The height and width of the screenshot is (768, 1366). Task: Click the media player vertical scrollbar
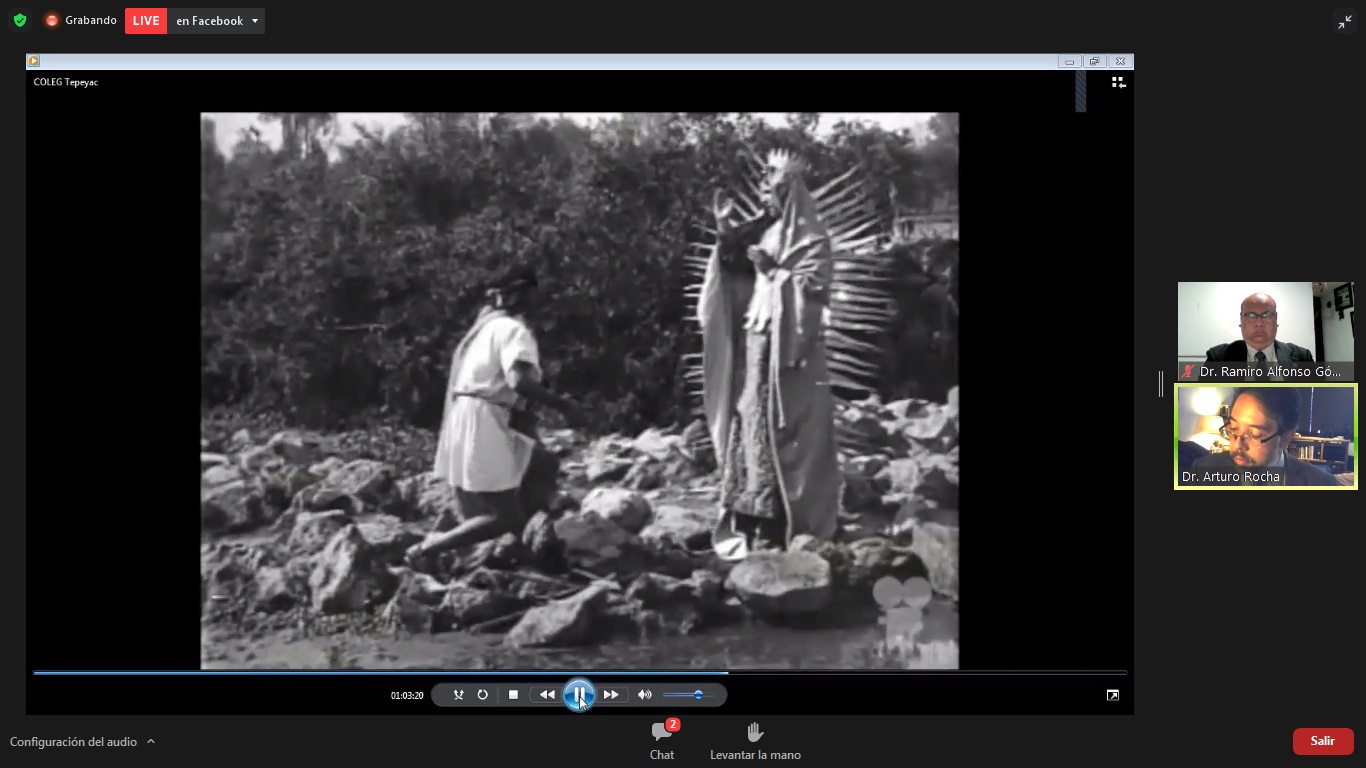1081,91
